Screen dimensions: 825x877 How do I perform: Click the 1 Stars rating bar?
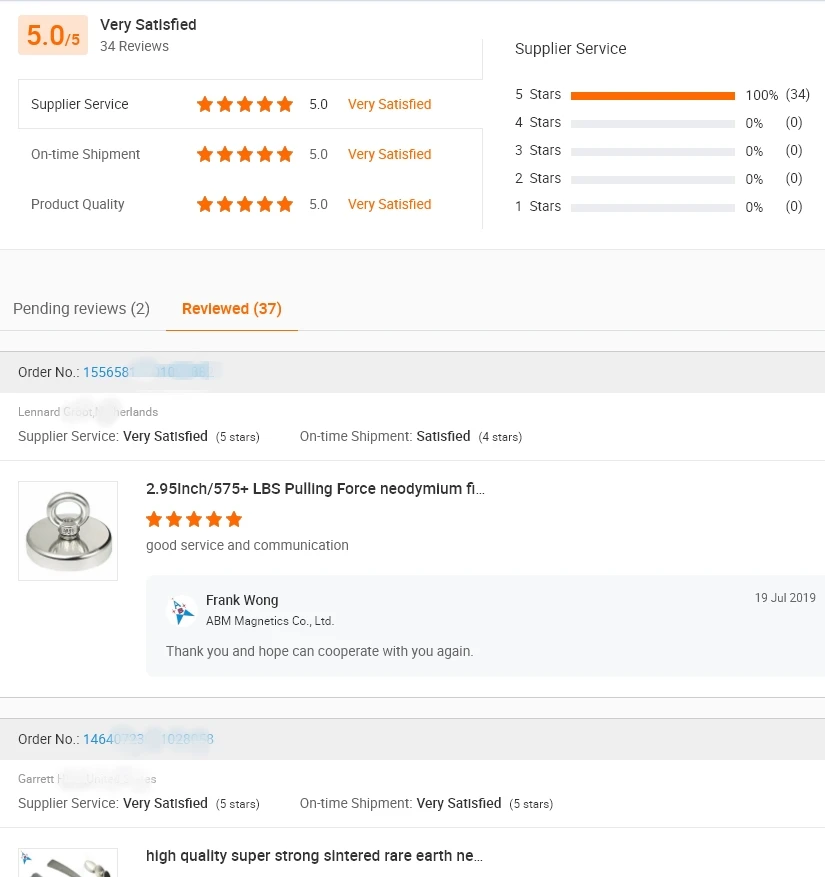[x=652, y=207]
